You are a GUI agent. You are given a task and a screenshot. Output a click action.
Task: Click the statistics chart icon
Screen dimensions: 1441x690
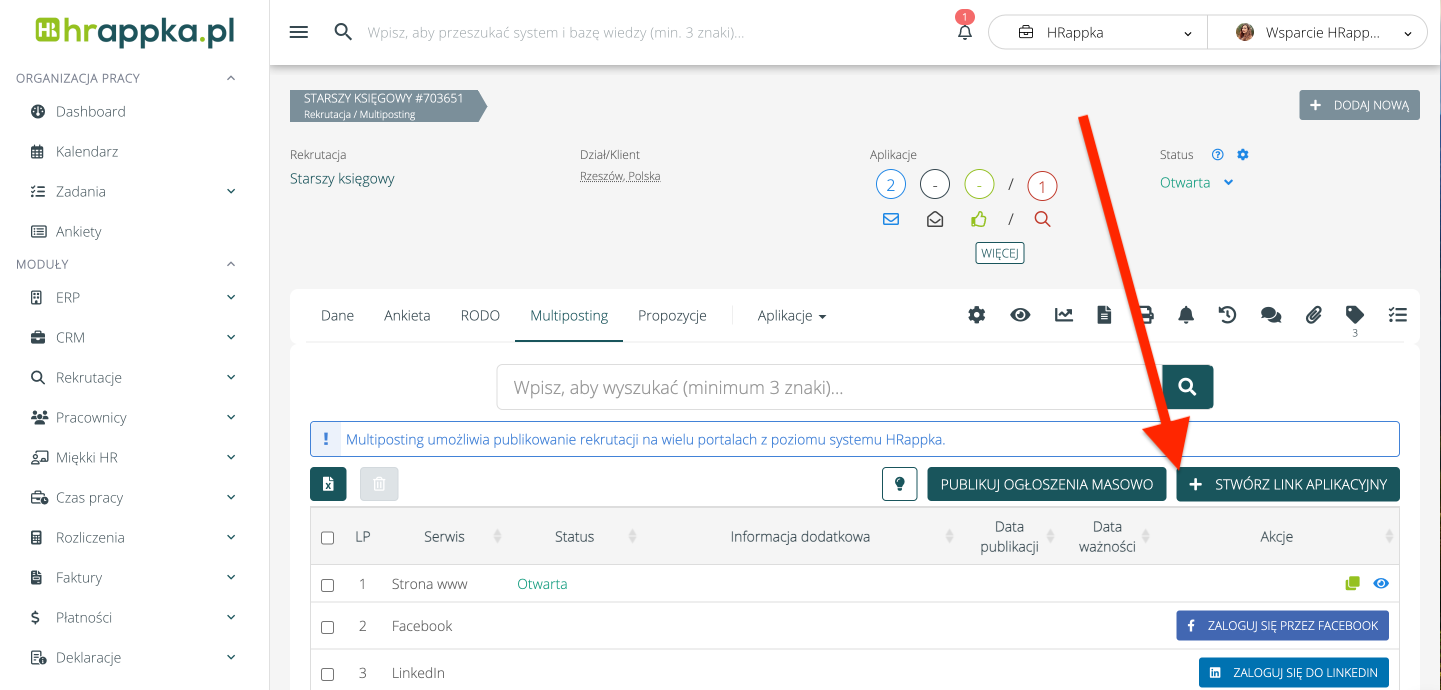[x=1063, y=315]
